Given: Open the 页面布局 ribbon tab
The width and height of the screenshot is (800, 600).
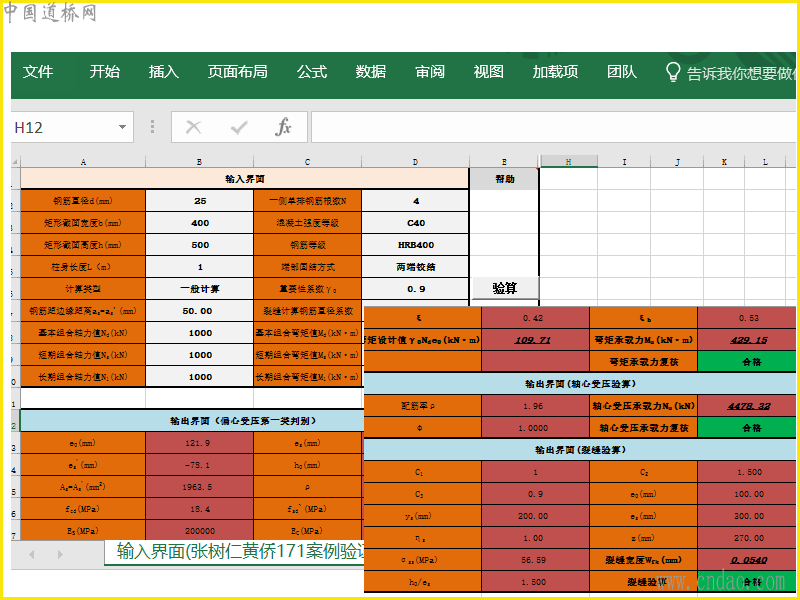Looking at the screenshot, I should click(238, 72).
